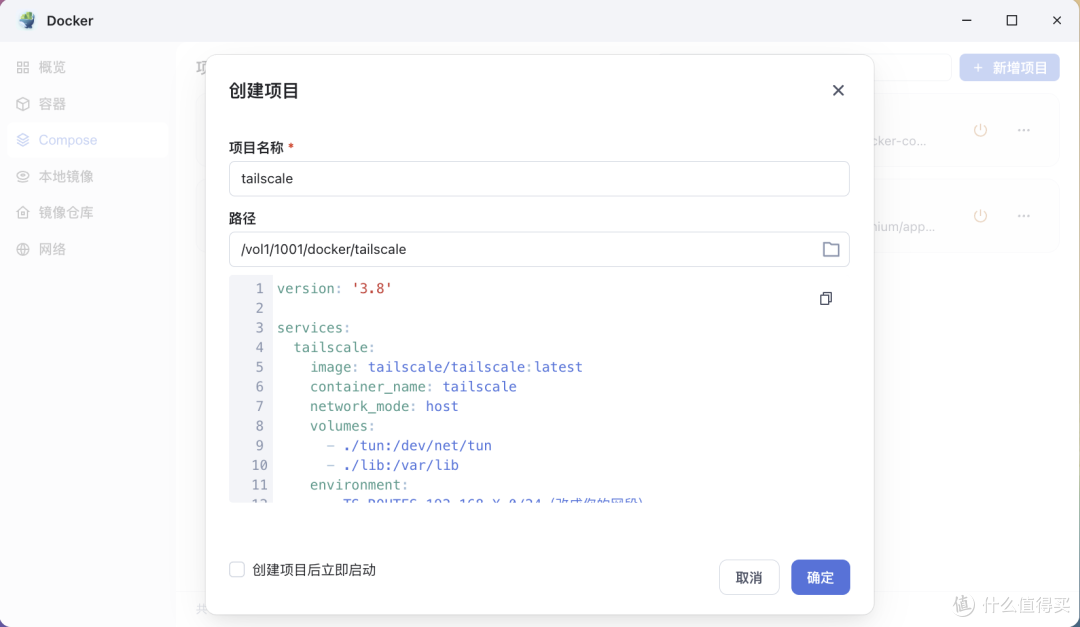Click the network_mode: host line

tap(384, 406)
